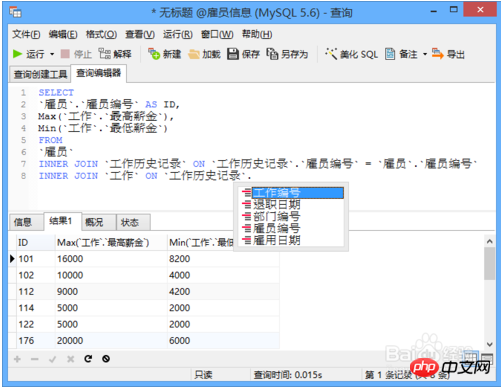
Task: Click the Stop (停止) toolbar icon
Action: point(65,54)
